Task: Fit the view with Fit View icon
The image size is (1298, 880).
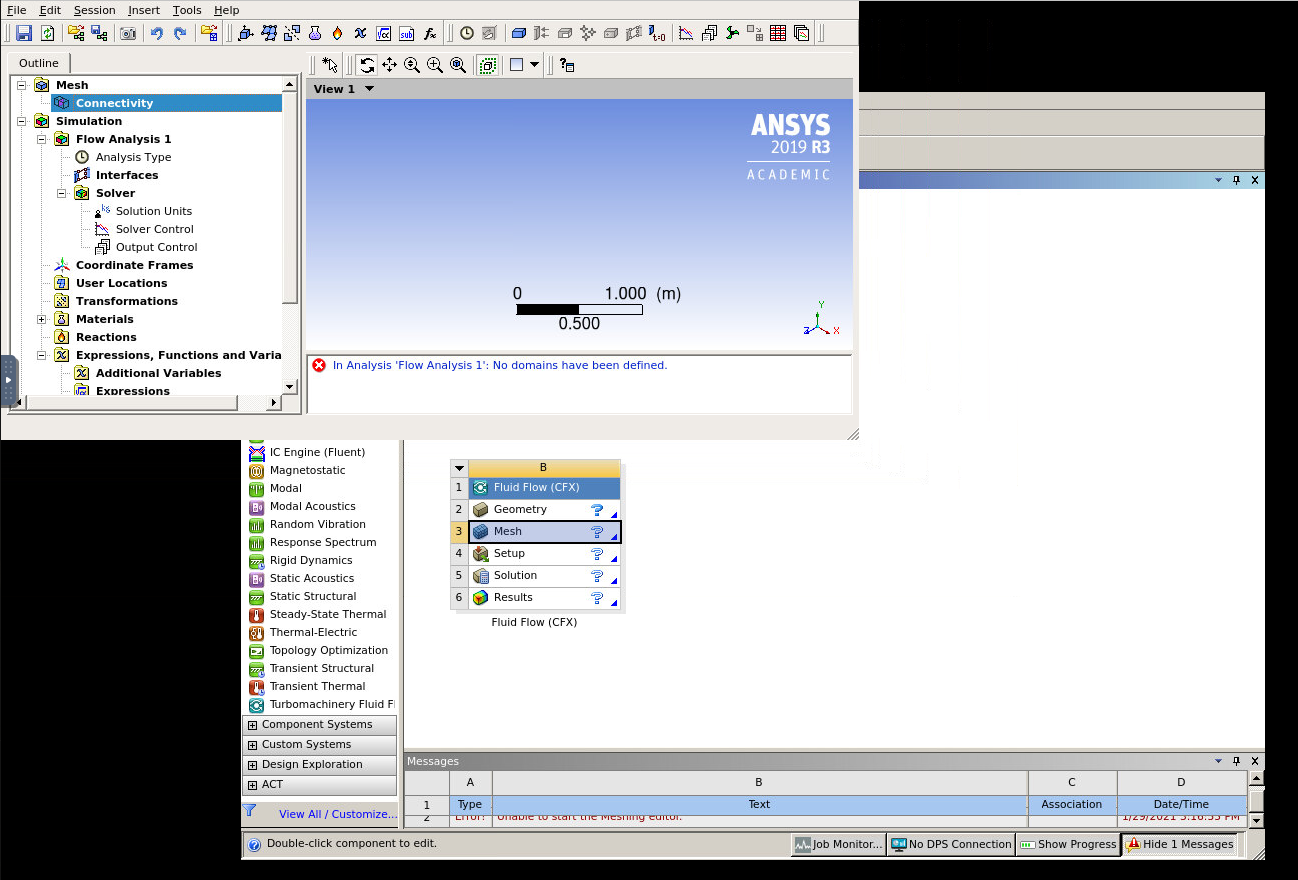Action: 458,65
